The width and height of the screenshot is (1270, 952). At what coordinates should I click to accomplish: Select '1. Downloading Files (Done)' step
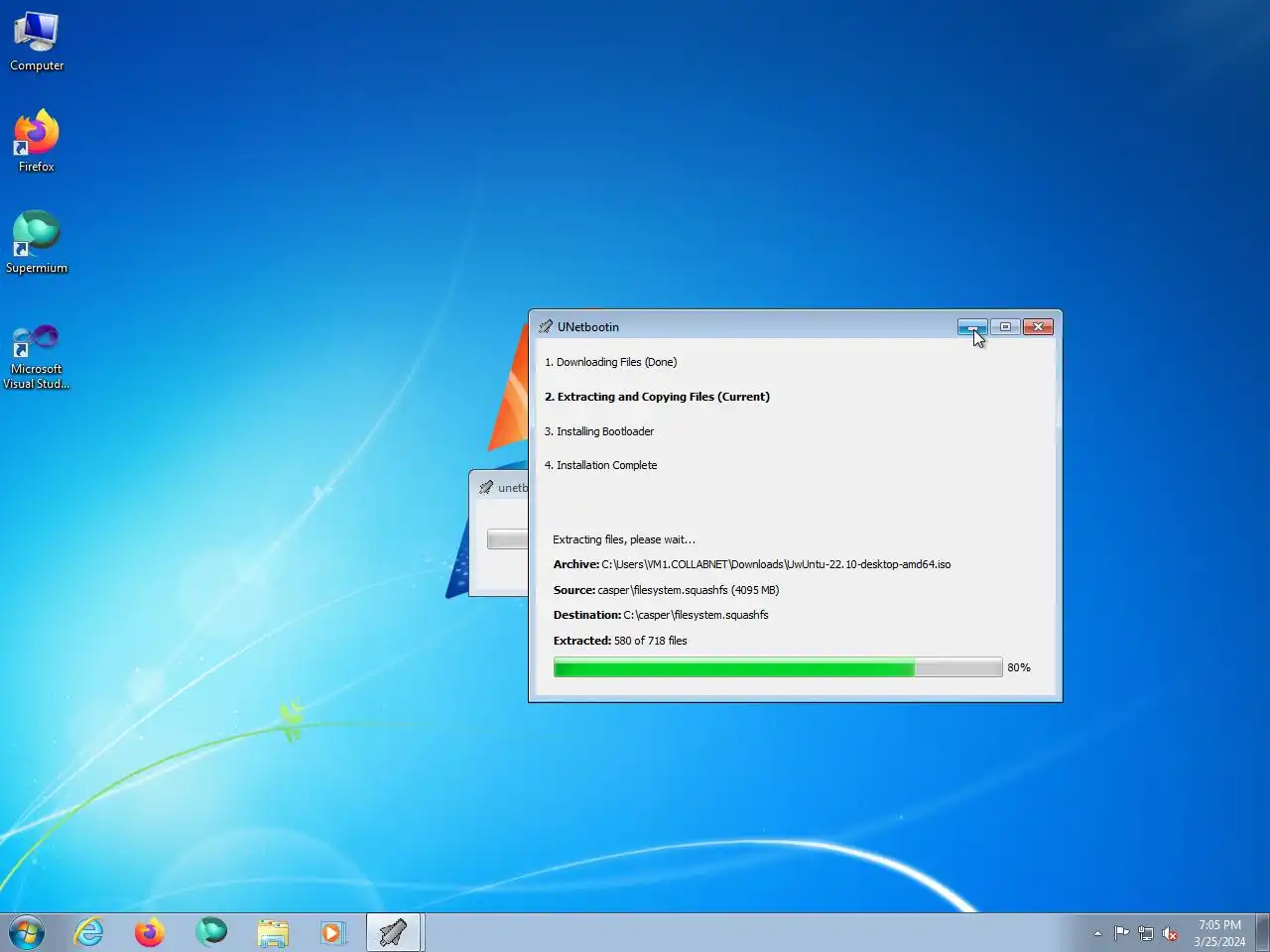point(610,362)
